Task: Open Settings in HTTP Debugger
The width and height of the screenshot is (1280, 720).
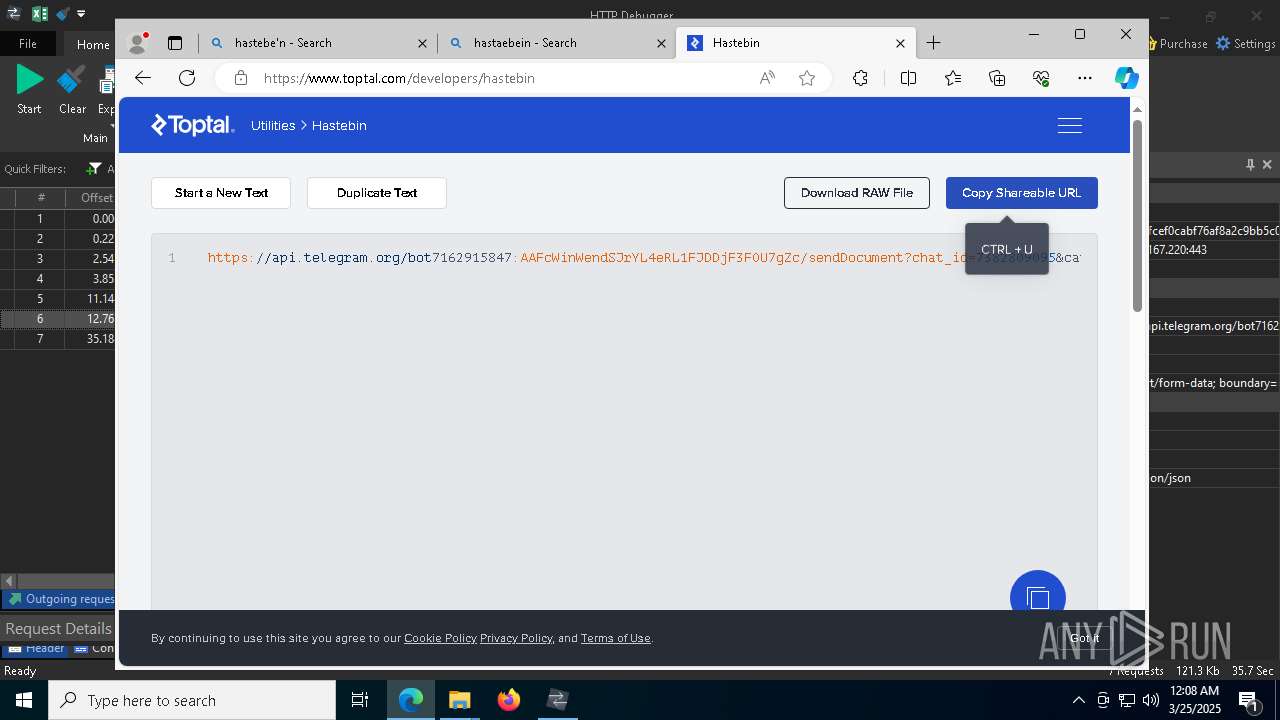Action: tap(1245, 44)
